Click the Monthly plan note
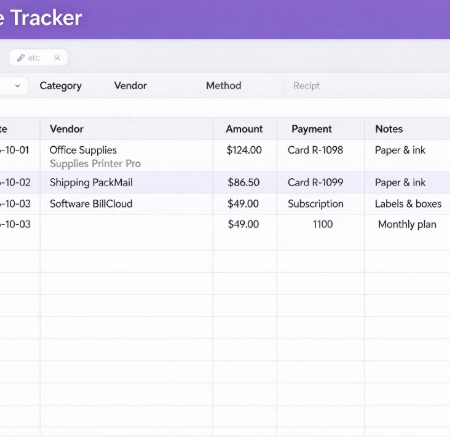The height and width of the screenshot is (437, 450). coord(407,224)
